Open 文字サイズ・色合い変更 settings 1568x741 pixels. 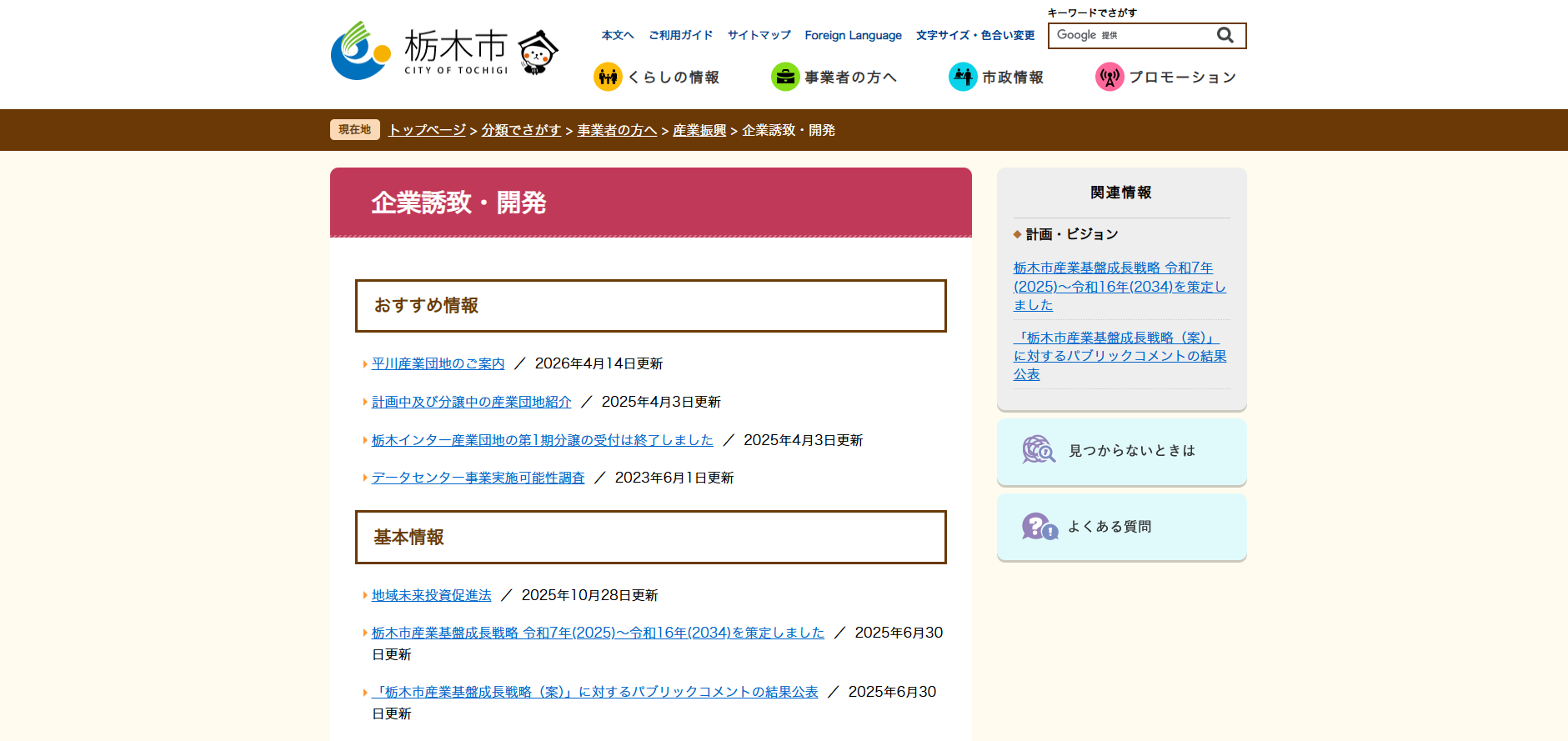tap(975, 35)
